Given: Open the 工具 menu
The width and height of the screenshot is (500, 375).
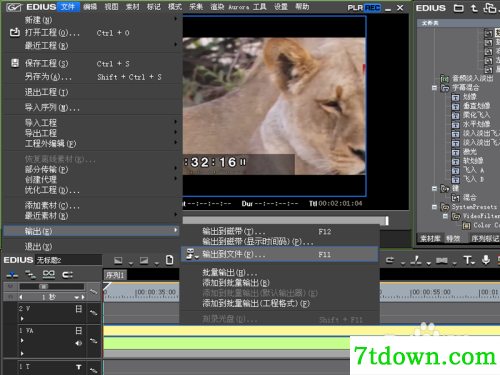Looking at the screenshot, I should [260, 7].
